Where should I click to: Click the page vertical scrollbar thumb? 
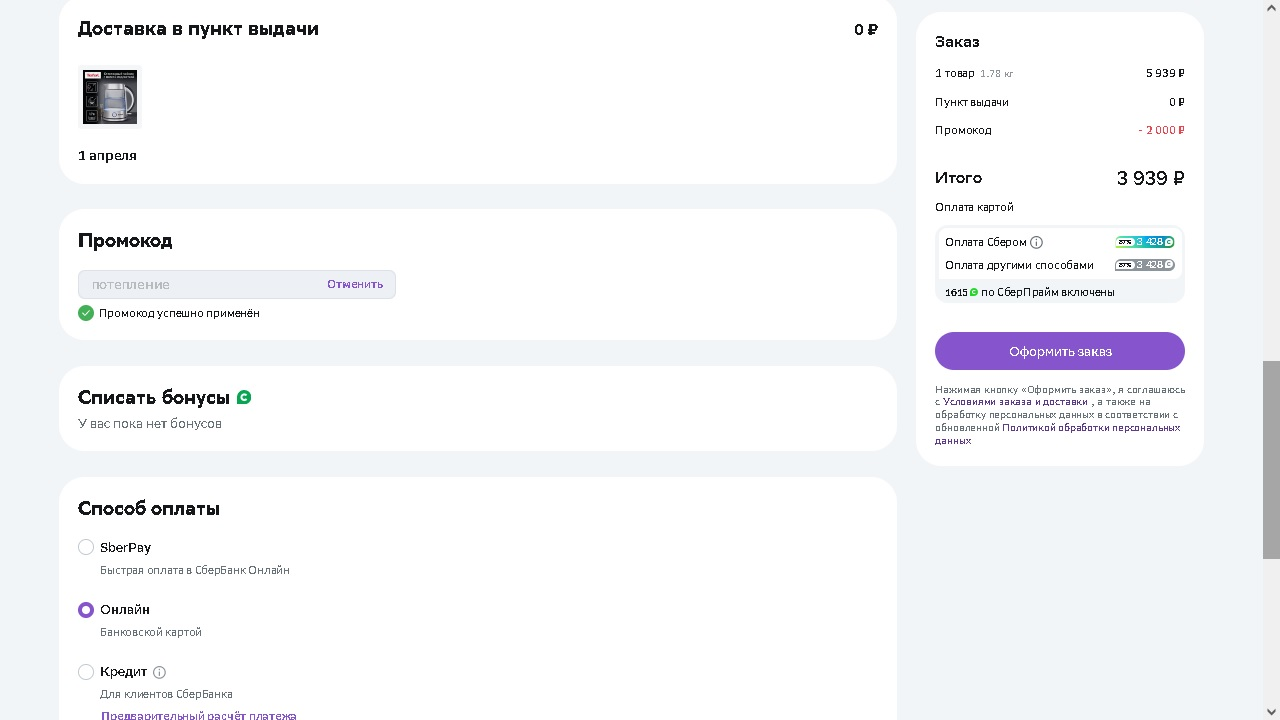coord(1271,459)
